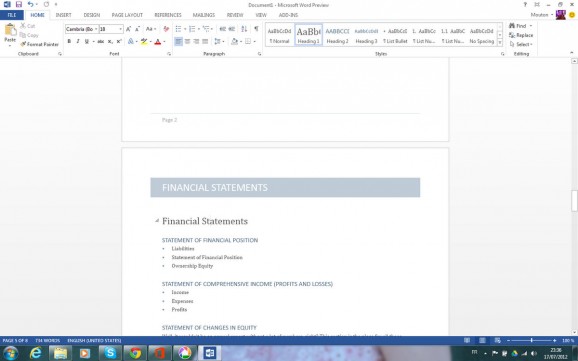Screen dimensions: 578x361
Task: Click the word count in status bar
Action: coord(48,340)
